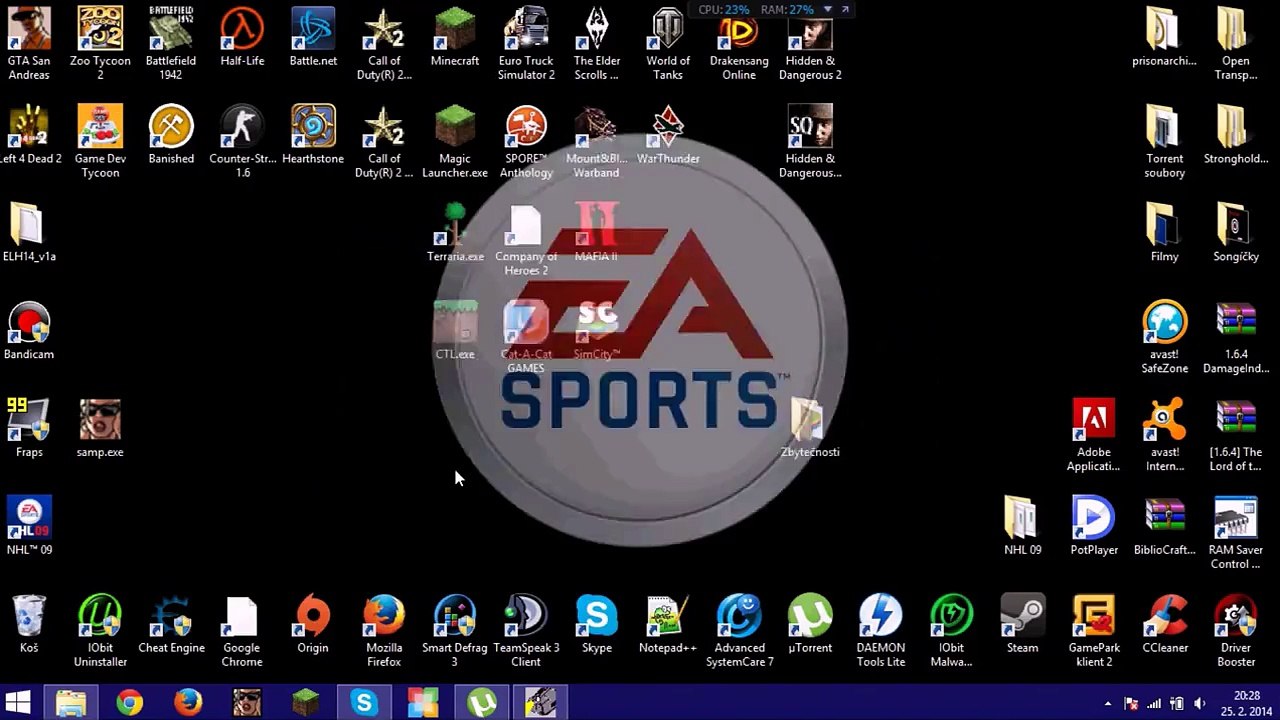
Task: Open File Explorer from the taskbar
Action: point(71,703)
